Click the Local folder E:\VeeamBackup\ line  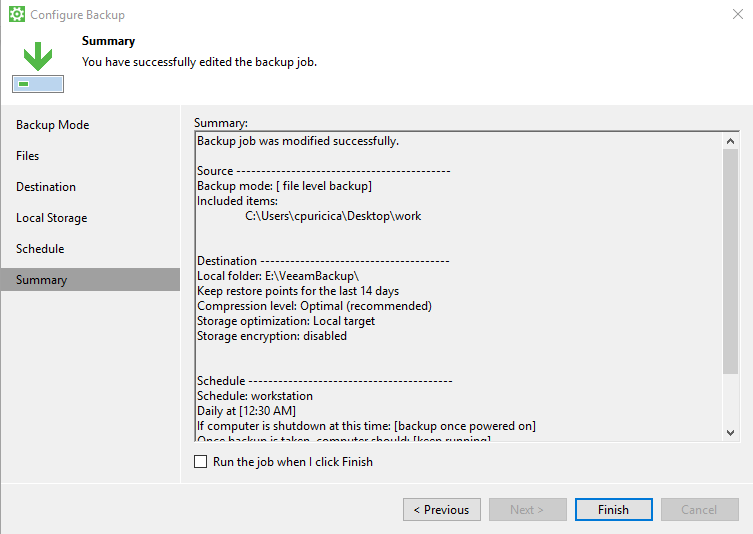(278, 276)
